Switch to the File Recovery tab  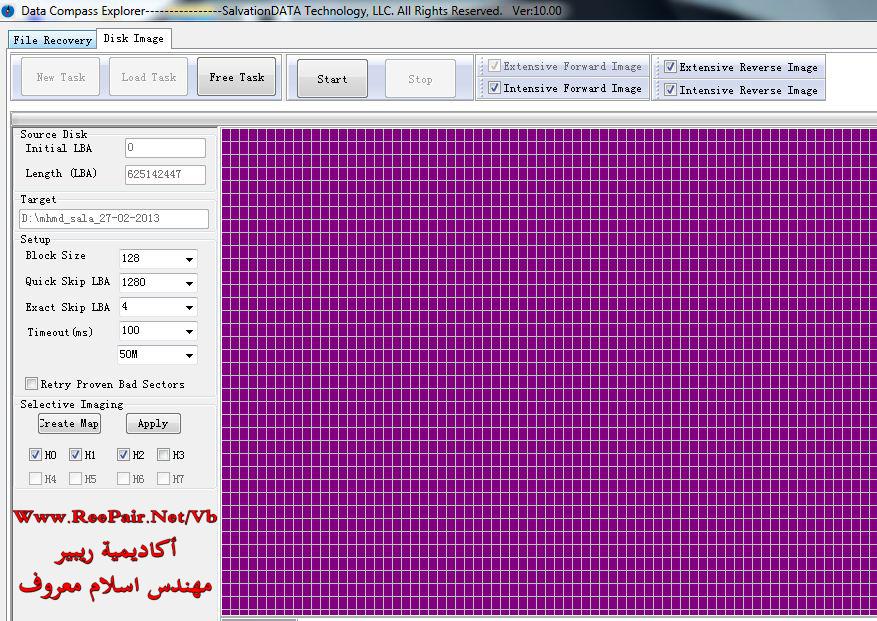pos(52,40)
